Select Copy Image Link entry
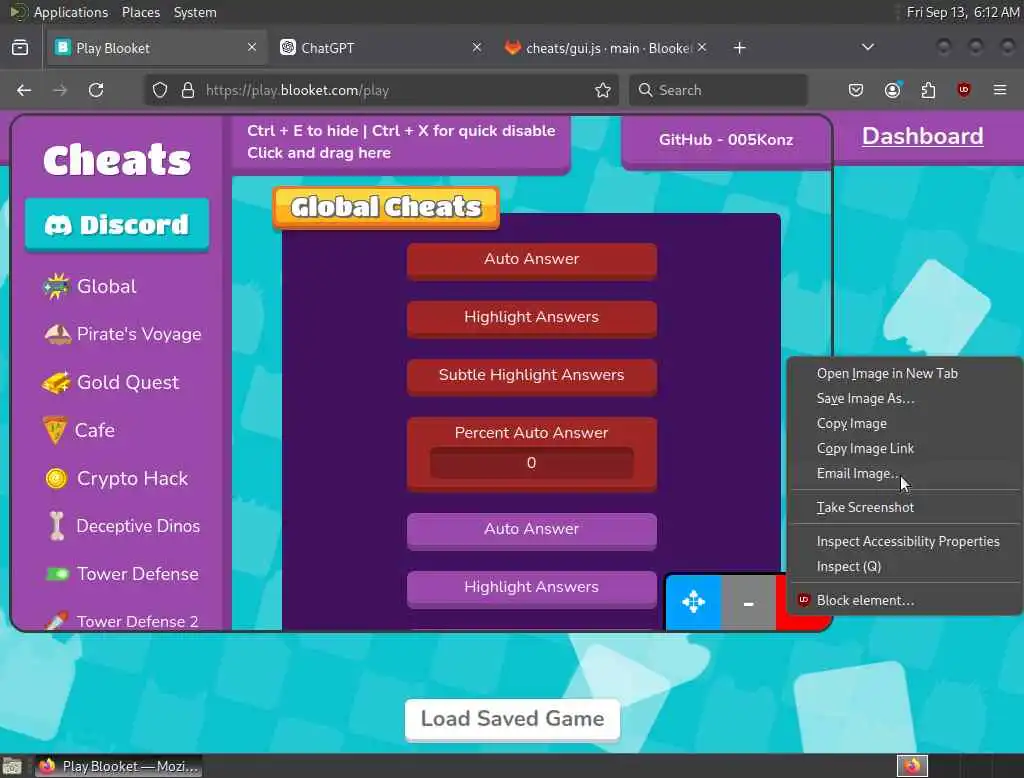Viewport: 1024px width, 778px height. tap(904, 449)
